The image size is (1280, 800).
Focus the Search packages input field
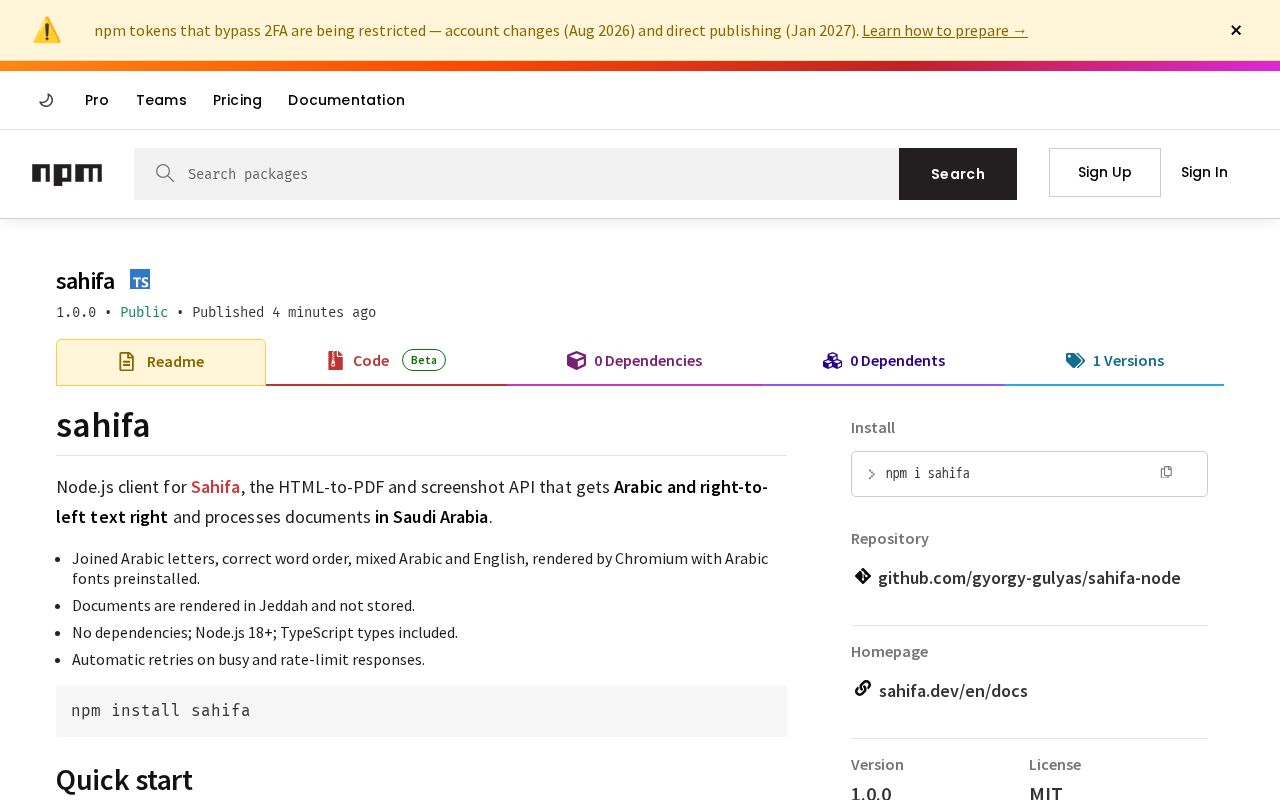[x=516, y=174]
